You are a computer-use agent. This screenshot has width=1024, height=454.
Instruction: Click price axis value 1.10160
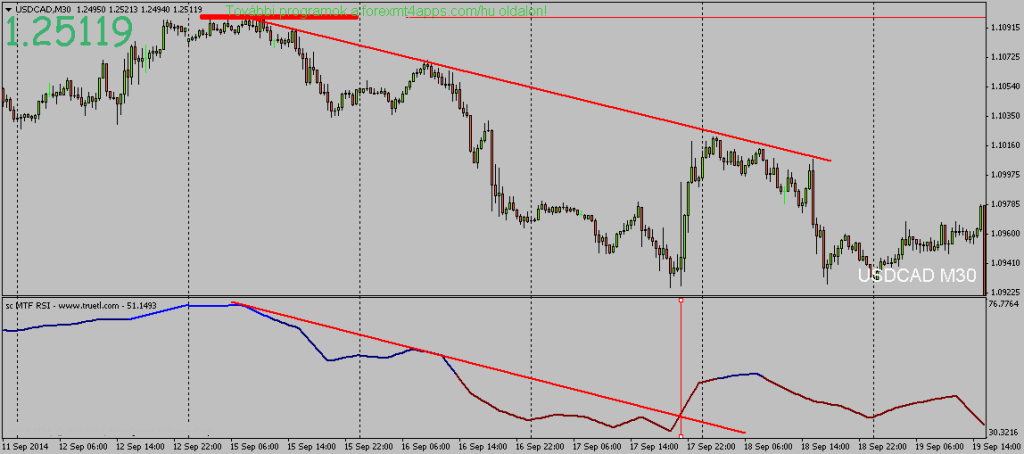[1004, 145]
